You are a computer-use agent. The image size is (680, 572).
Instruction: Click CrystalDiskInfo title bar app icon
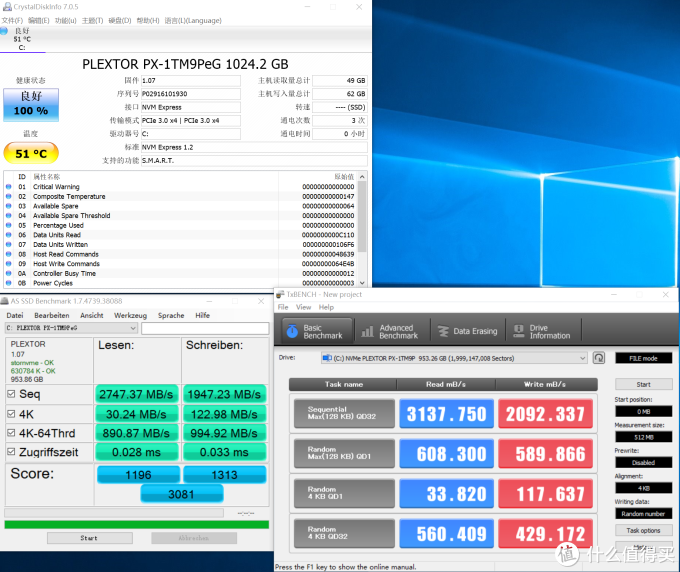[x=7, y=7]
